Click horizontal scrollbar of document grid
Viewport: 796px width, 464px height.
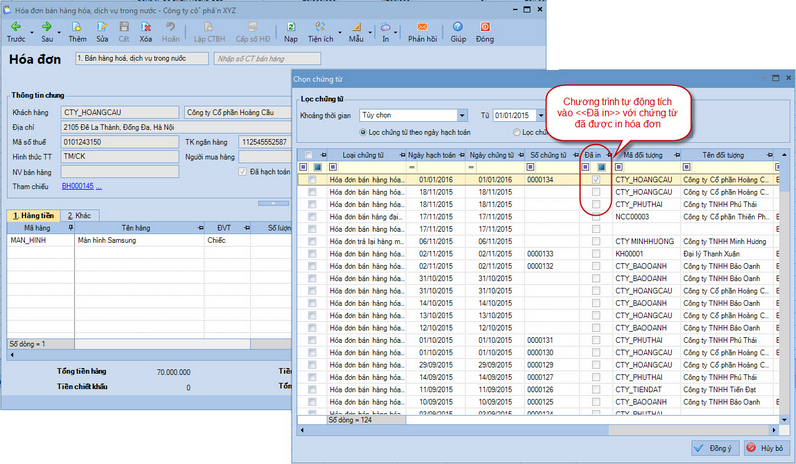pyautogui.click(x=539, y=430)
